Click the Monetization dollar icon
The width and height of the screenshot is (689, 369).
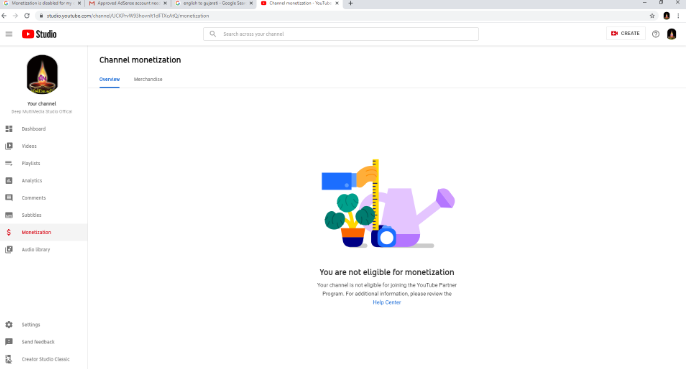[x=9, y=232]
